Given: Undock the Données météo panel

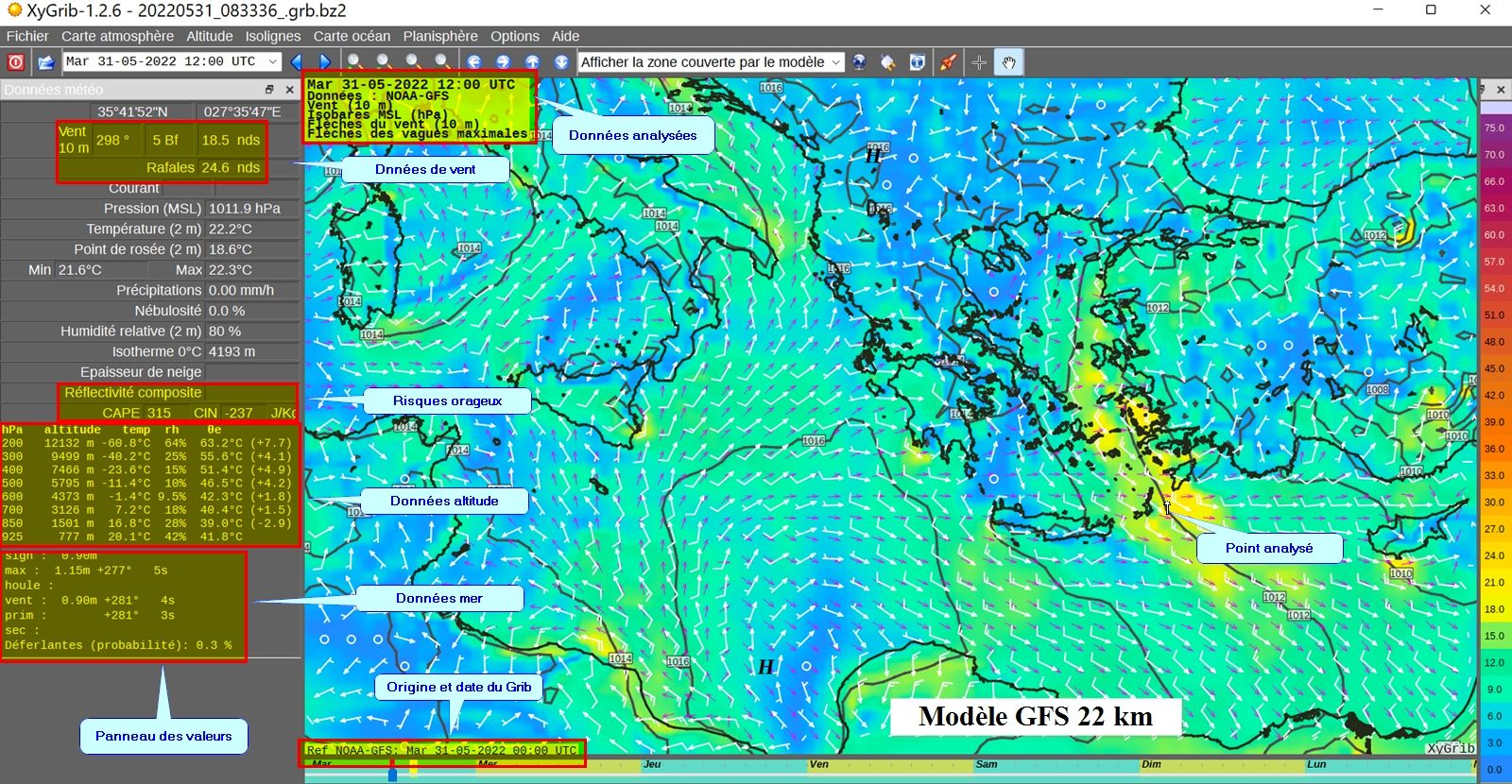Looking at the screenshot, I should 269,90.
